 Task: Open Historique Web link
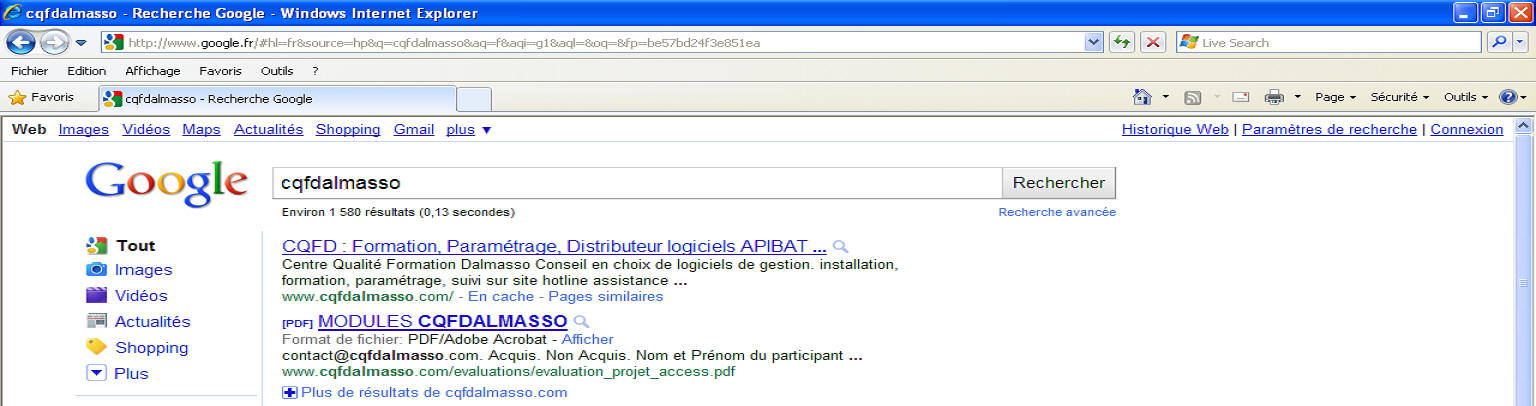pyautogui.click(x=1175, y=129)
